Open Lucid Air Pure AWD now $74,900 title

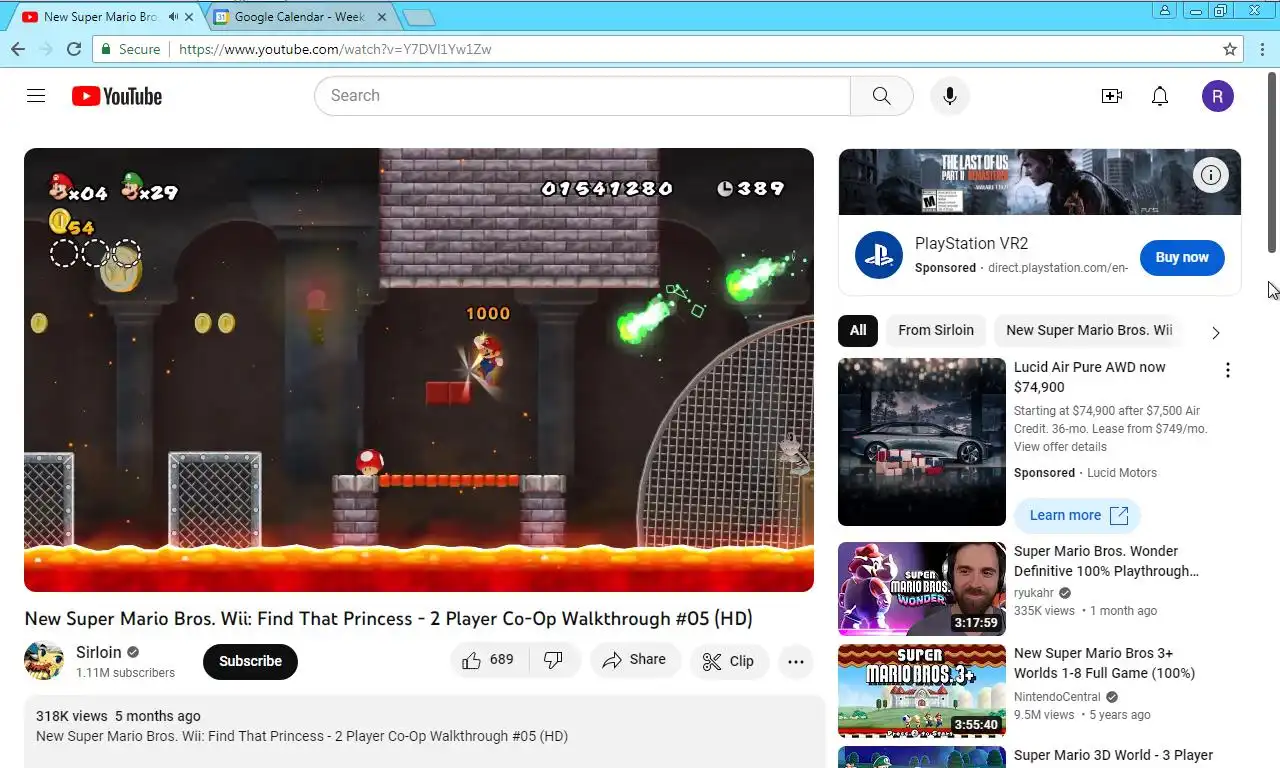pos(1089,377)
